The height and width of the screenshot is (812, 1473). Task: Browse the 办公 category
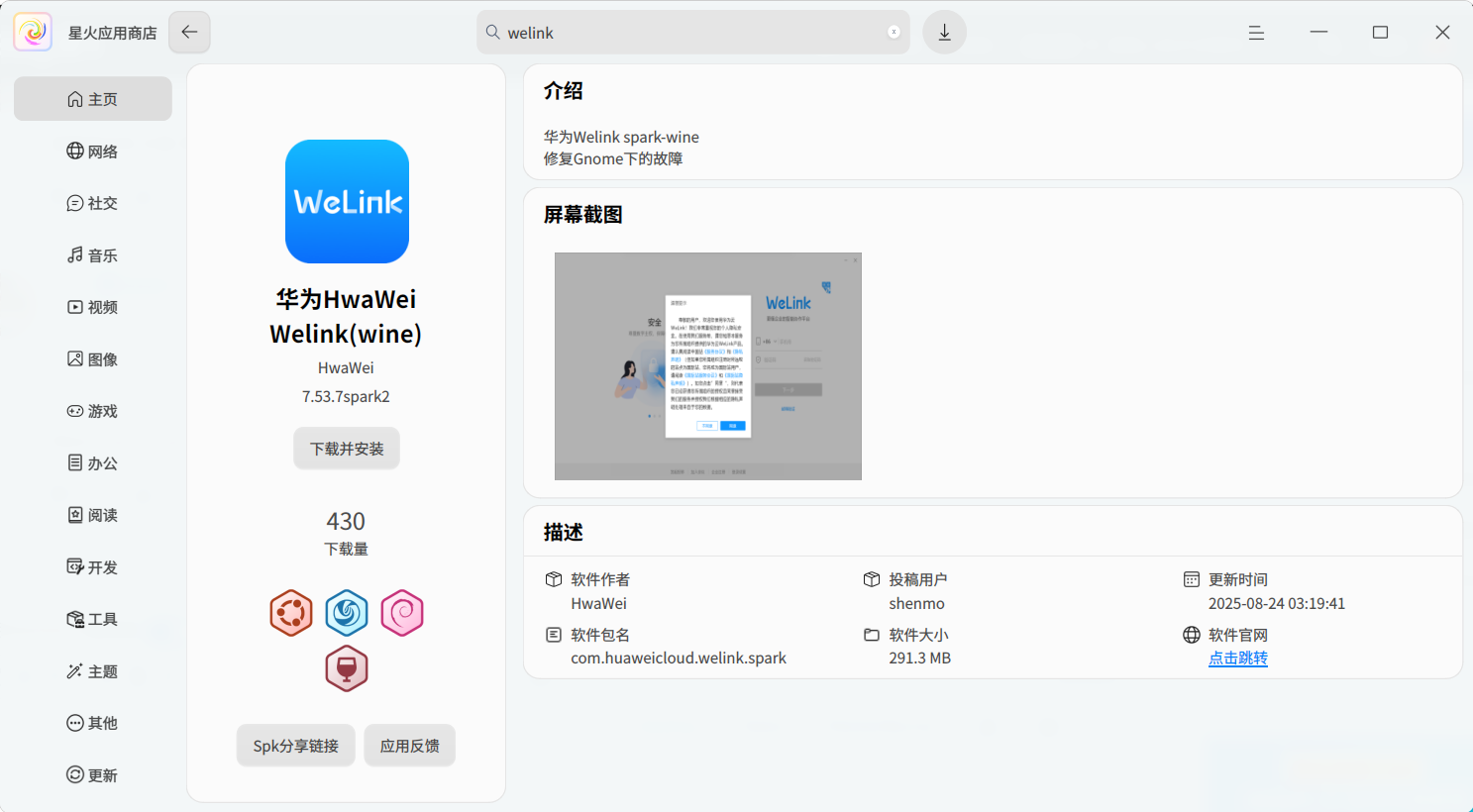93,462
